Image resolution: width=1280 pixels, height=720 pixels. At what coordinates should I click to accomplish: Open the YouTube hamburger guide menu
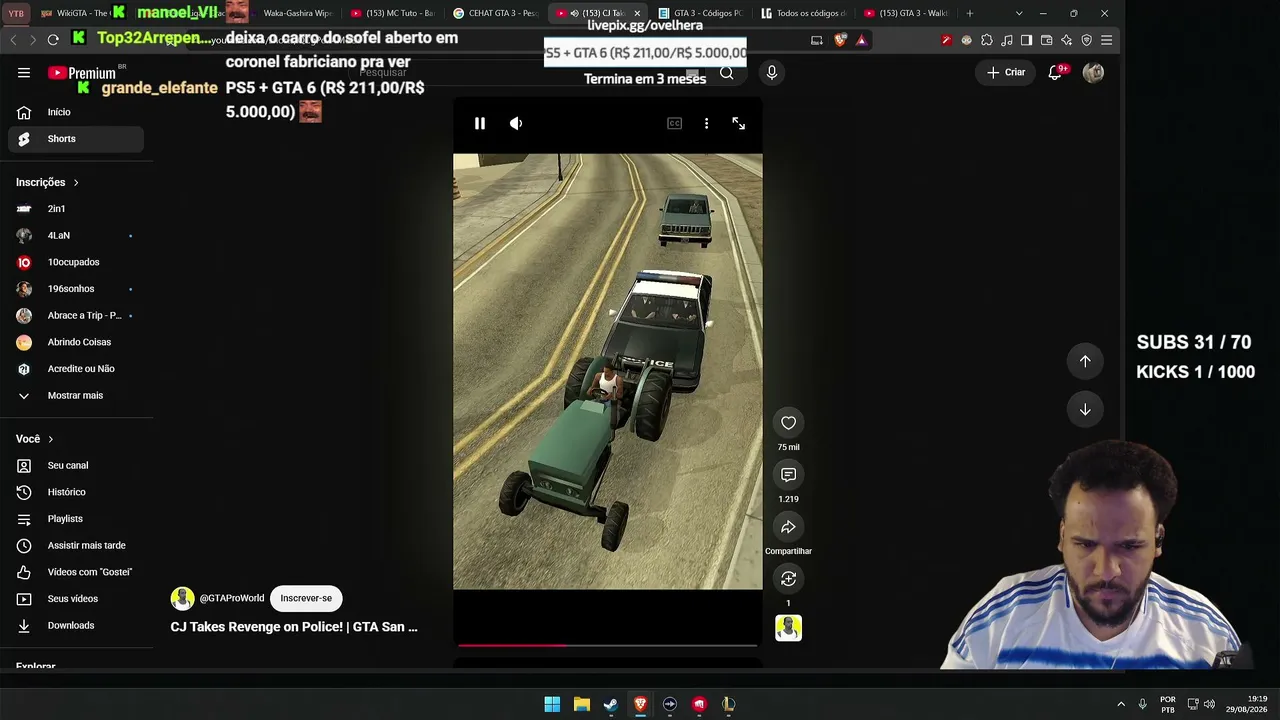(x=24, y=73)
